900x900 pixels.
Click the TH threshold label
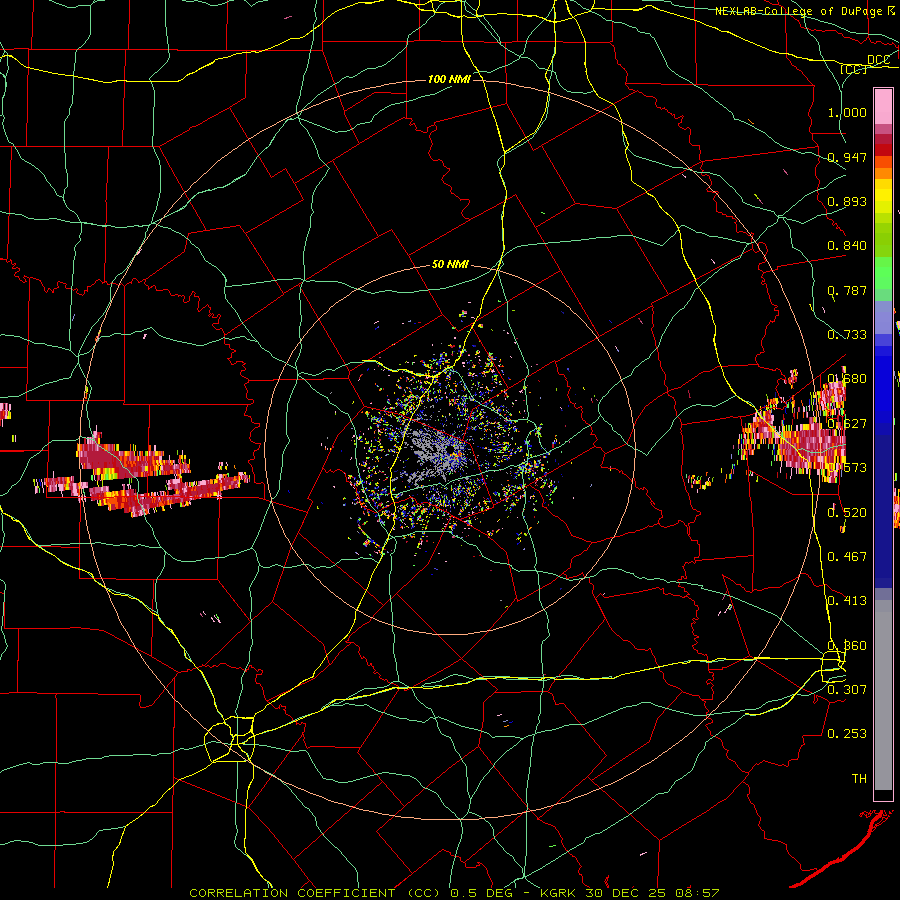pyautogui.click(x=859, y=778)
